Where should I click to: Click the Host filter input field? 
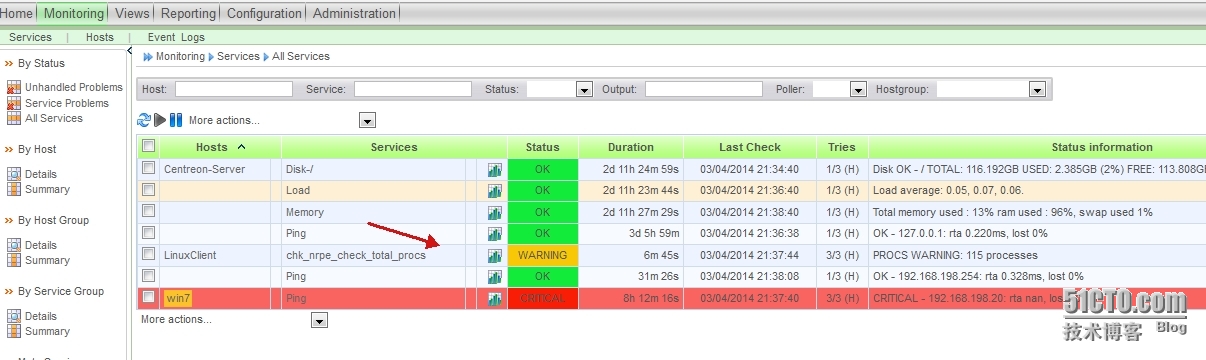click(x=234, y=89)
